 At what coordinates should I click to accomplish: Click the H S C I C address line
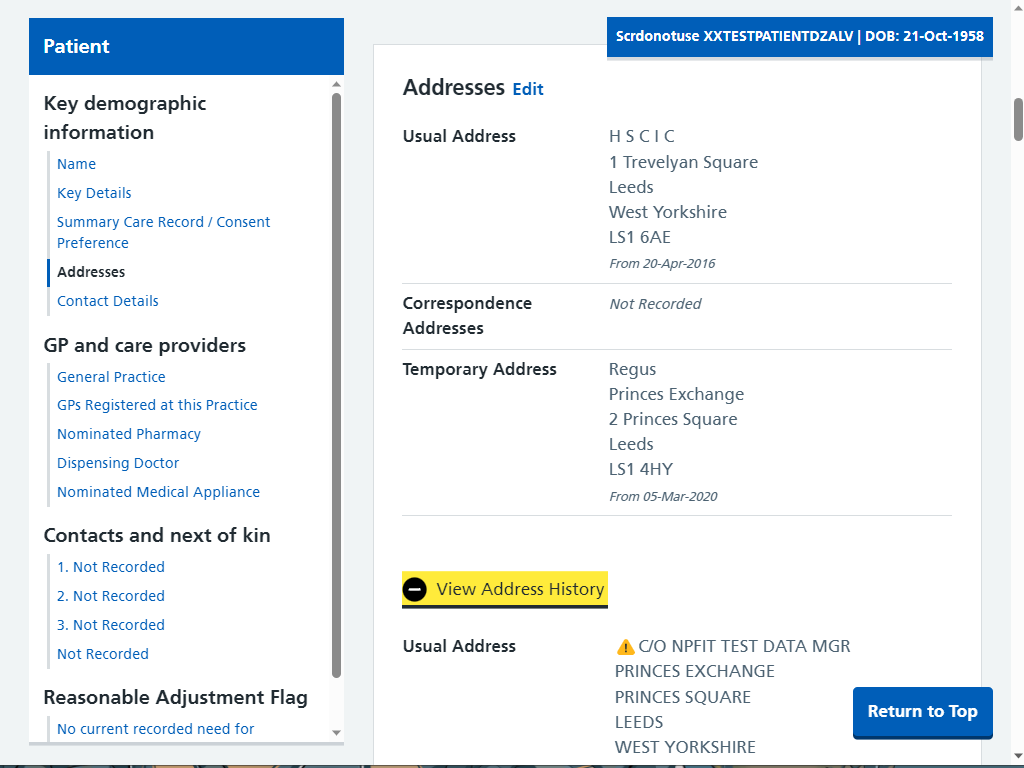pos(641,136)
